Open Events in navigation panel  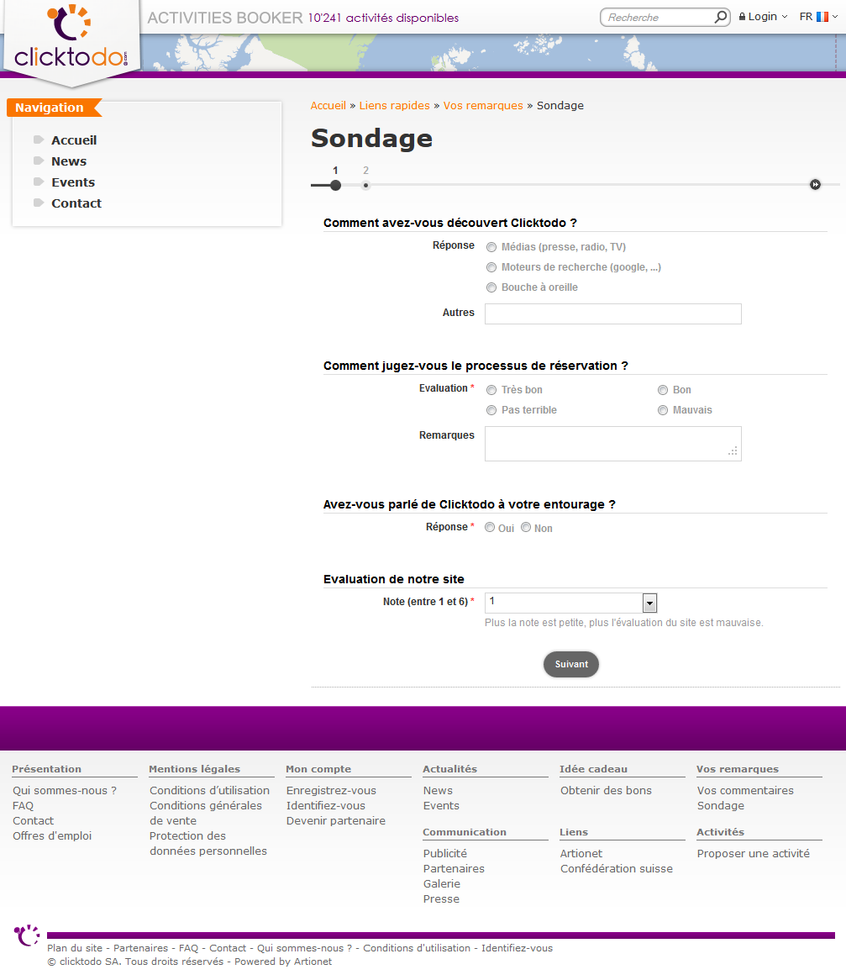(x=73, y=182)
